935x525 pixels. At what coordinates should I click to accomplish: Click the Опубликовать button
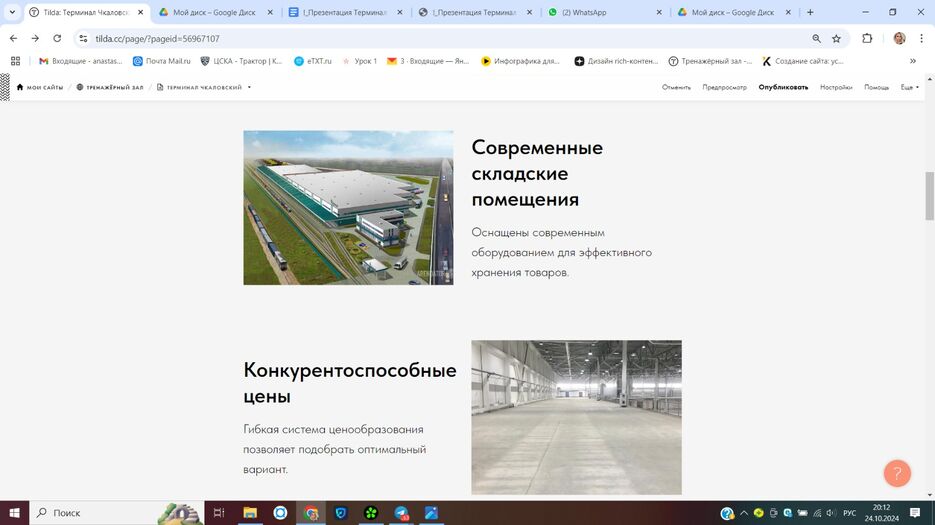783,87
